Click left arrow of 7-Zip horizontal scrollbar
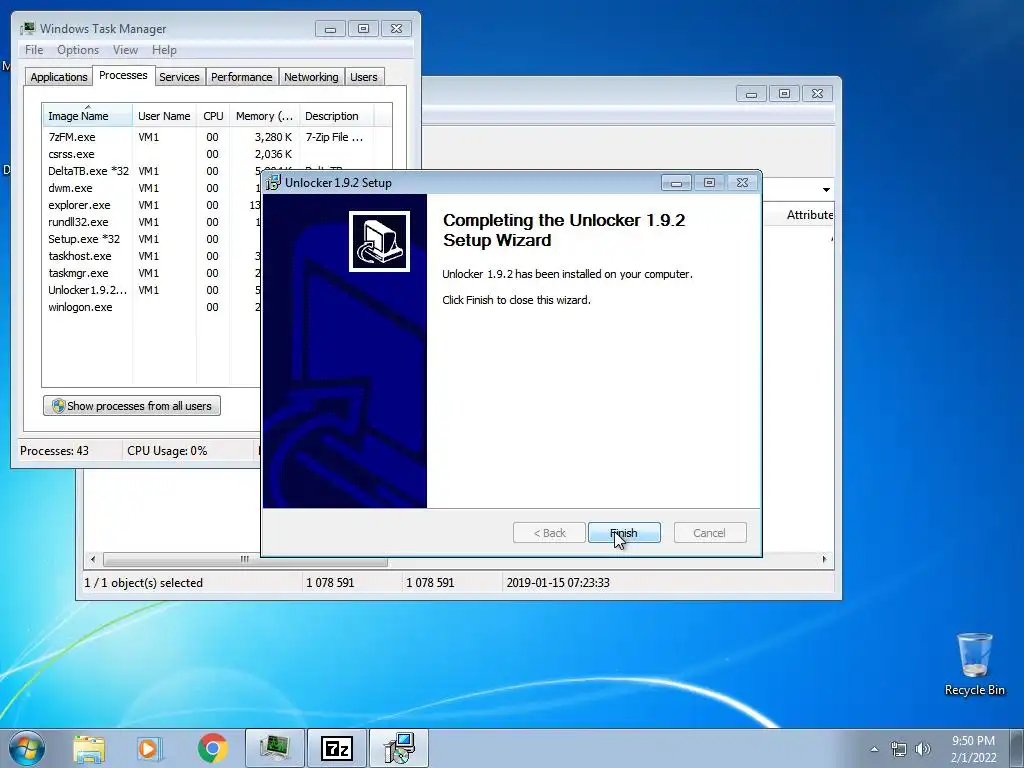1024x768 pixels. [x=93, y=559]
